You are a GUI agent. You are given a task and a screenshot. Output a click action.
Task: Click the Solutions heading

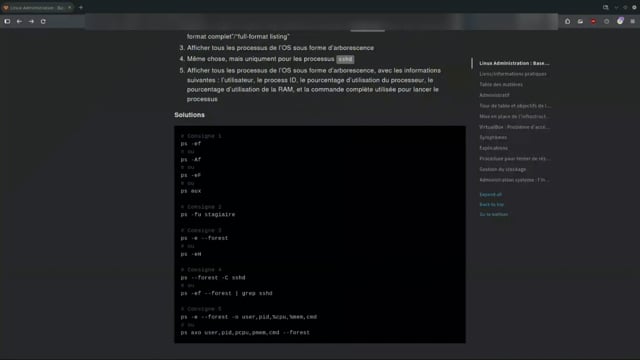click(x=189, y=115)
